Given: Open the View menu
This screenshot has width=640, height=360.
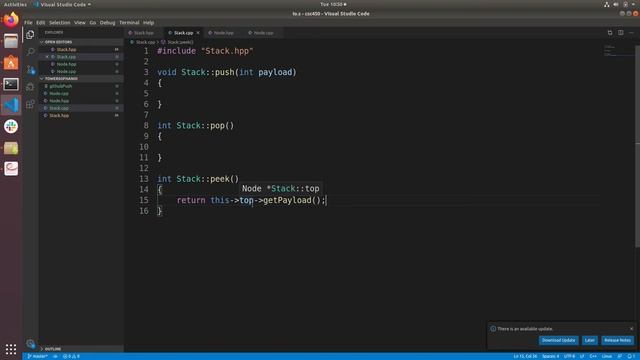Looking at the screenshot, I should click(x=80, y=23).
